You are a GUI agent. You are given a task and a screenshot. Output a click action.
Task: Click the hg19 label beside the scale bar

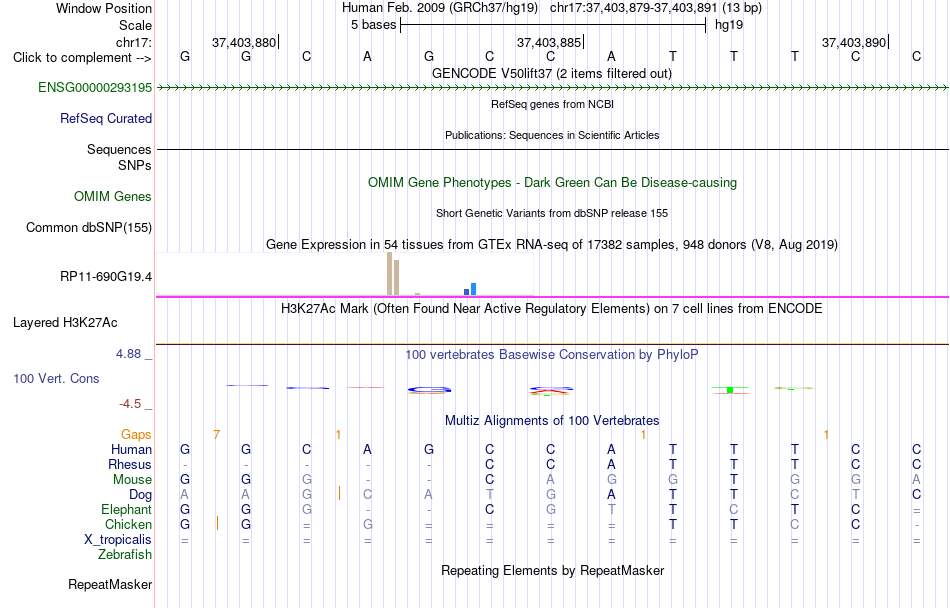729,25
